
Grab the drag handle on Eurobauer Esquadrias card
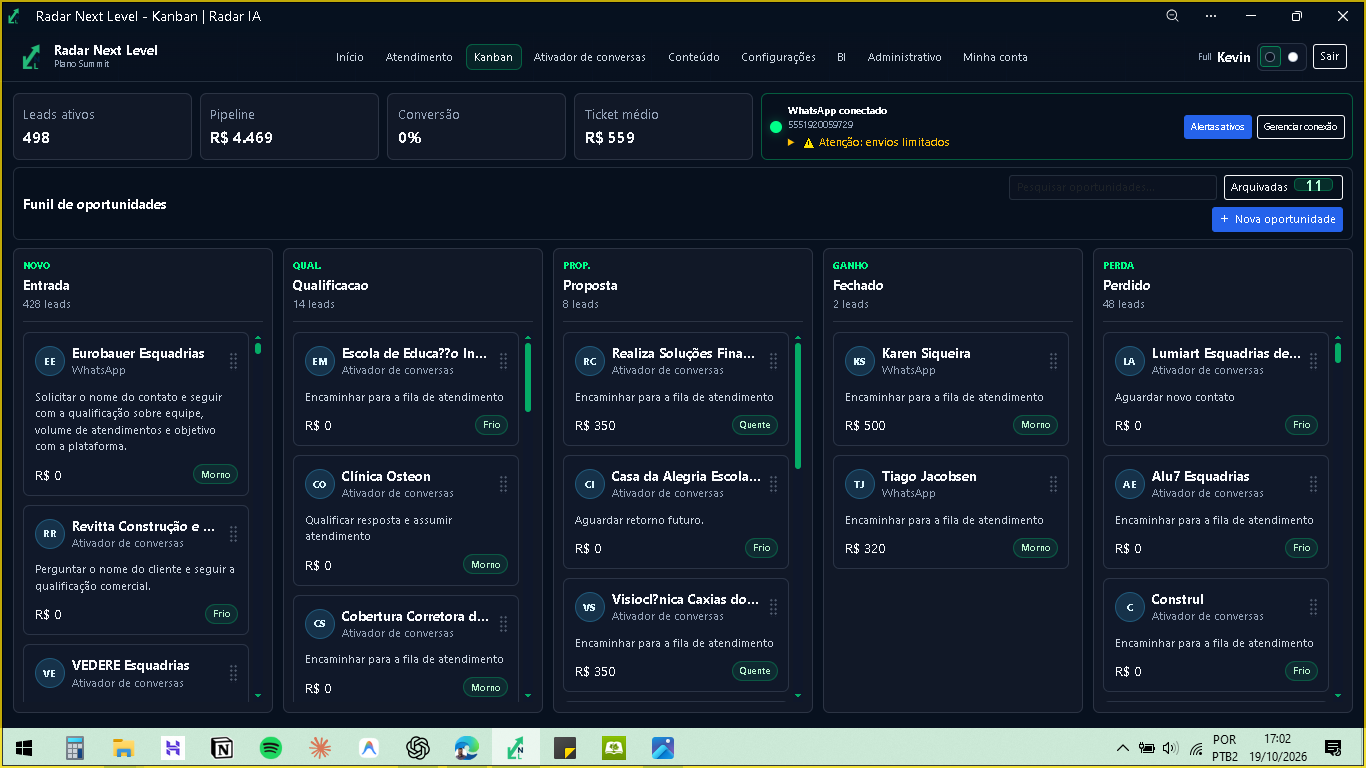(x=233, y=361)
